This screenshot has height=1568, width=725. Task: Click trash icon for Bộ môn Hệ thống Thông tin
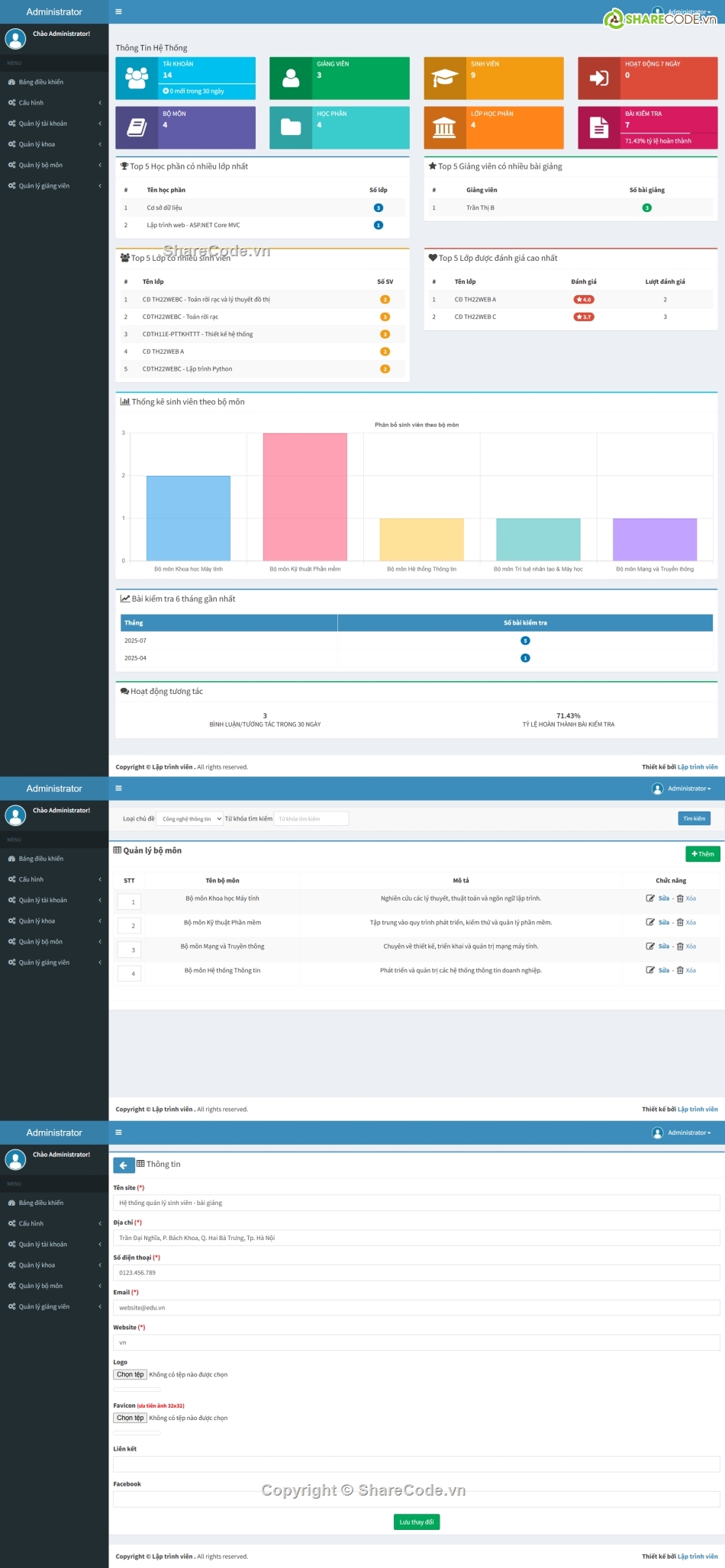[x=680, y=971]
